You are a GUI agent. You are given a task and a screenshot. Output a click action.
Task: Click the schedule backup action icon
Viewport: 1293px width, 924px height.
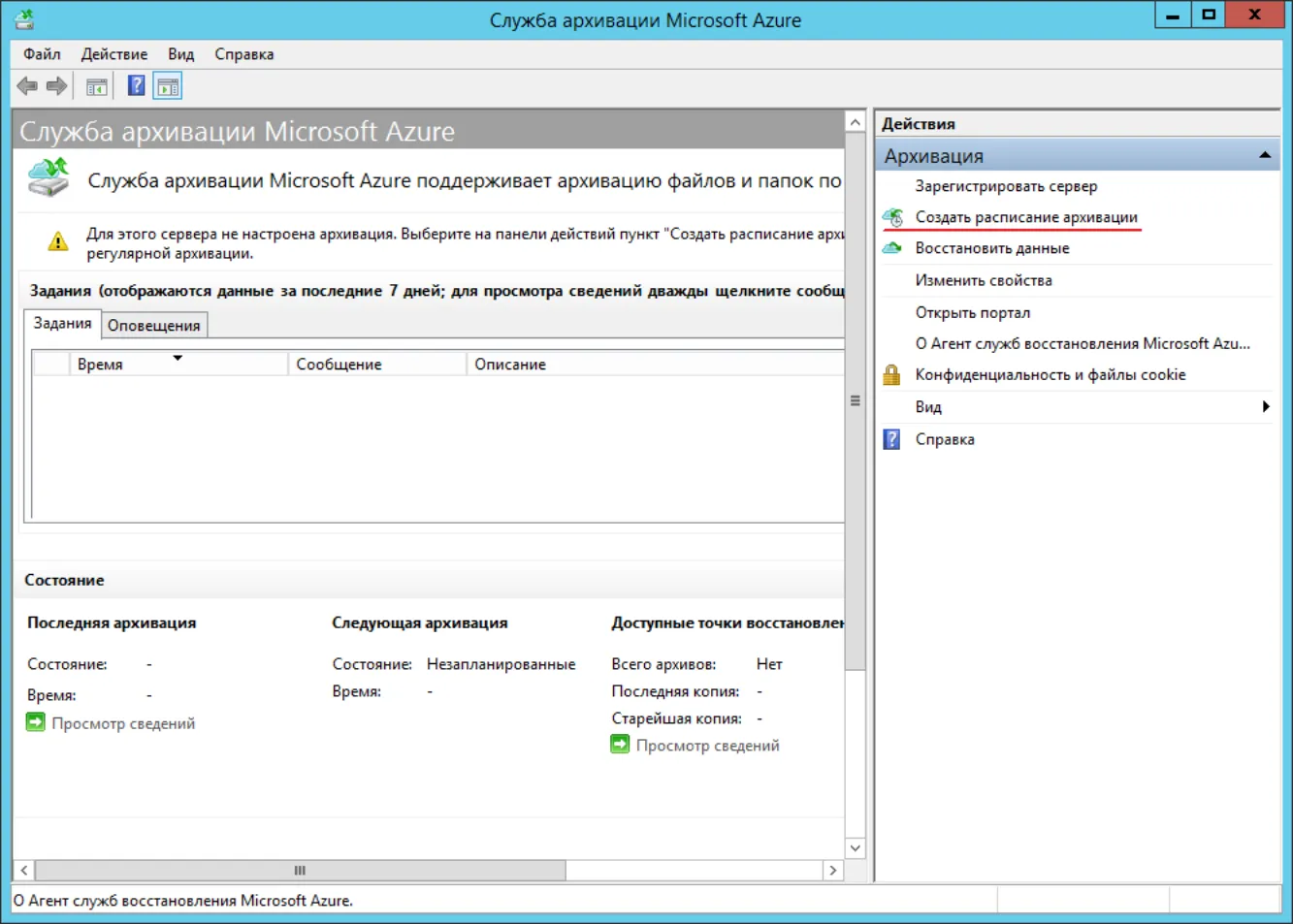tap(892, 217)
